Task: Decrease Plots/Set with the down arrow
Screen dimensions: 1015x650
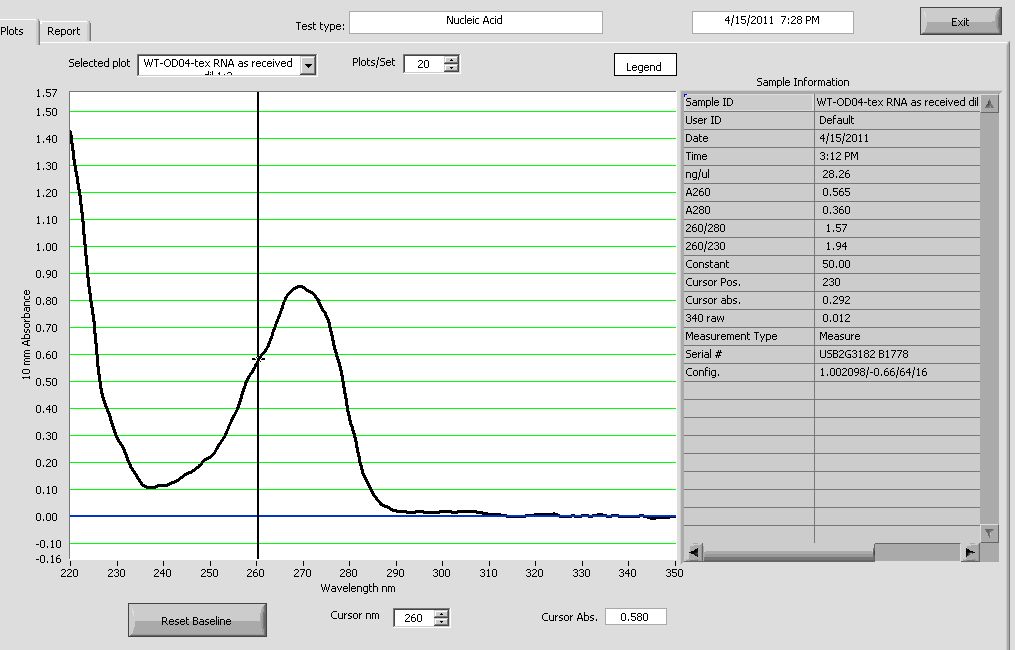Action: click(451, 69)
